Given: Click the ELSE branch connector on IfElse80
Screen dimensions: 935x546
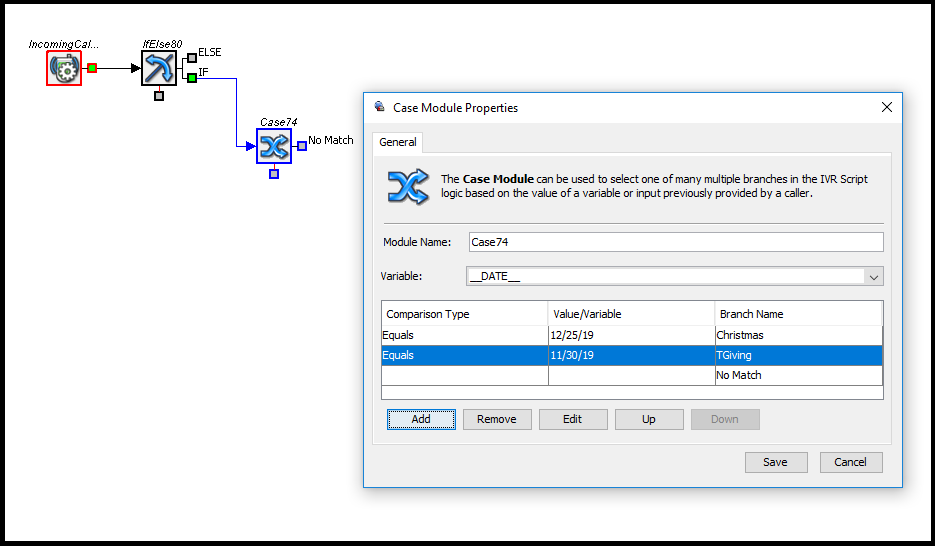Looking at the screenshot, I should point(191,58).
